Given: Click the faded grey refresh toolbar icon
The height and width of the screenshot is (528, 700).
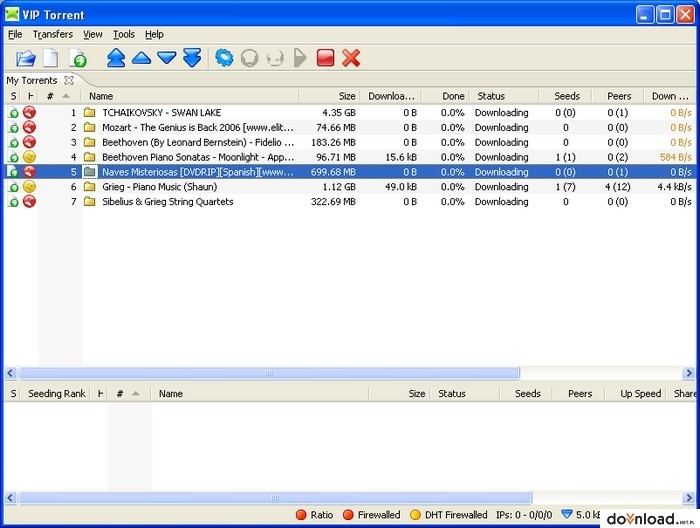Looking at the screenshot, I should pos(275,58).
